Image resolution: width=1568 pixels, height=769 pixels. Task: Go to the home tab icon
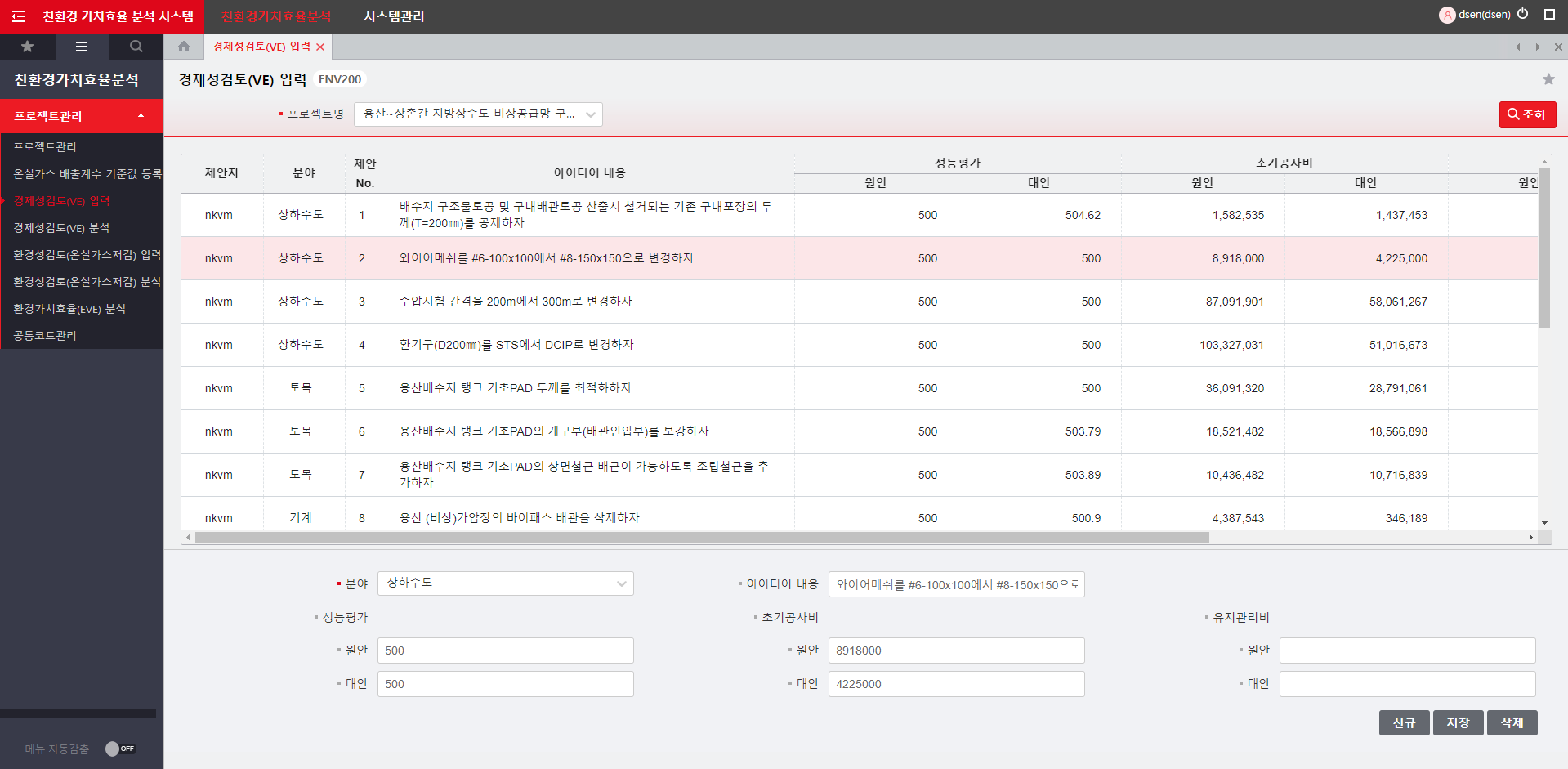click(x=184, y=47)
